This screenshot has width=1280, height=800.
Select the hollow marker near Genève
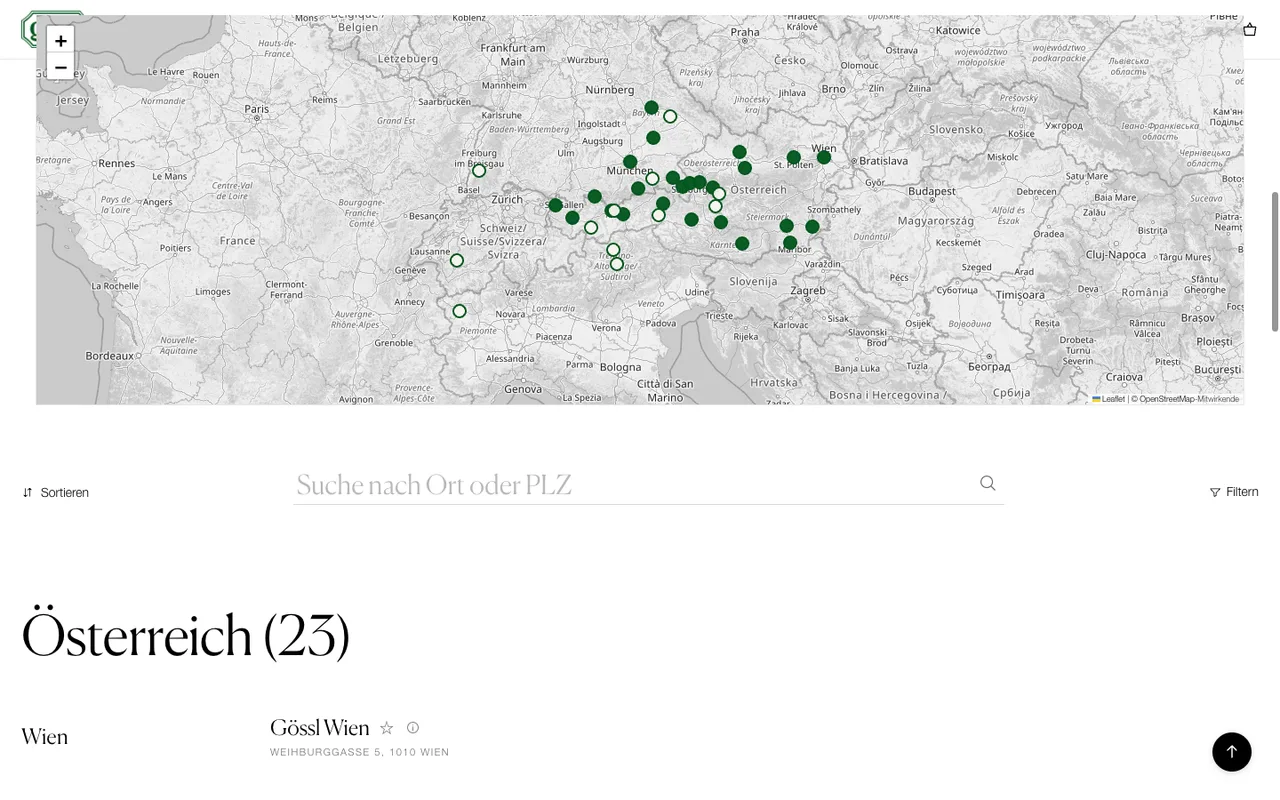point(457,261)
